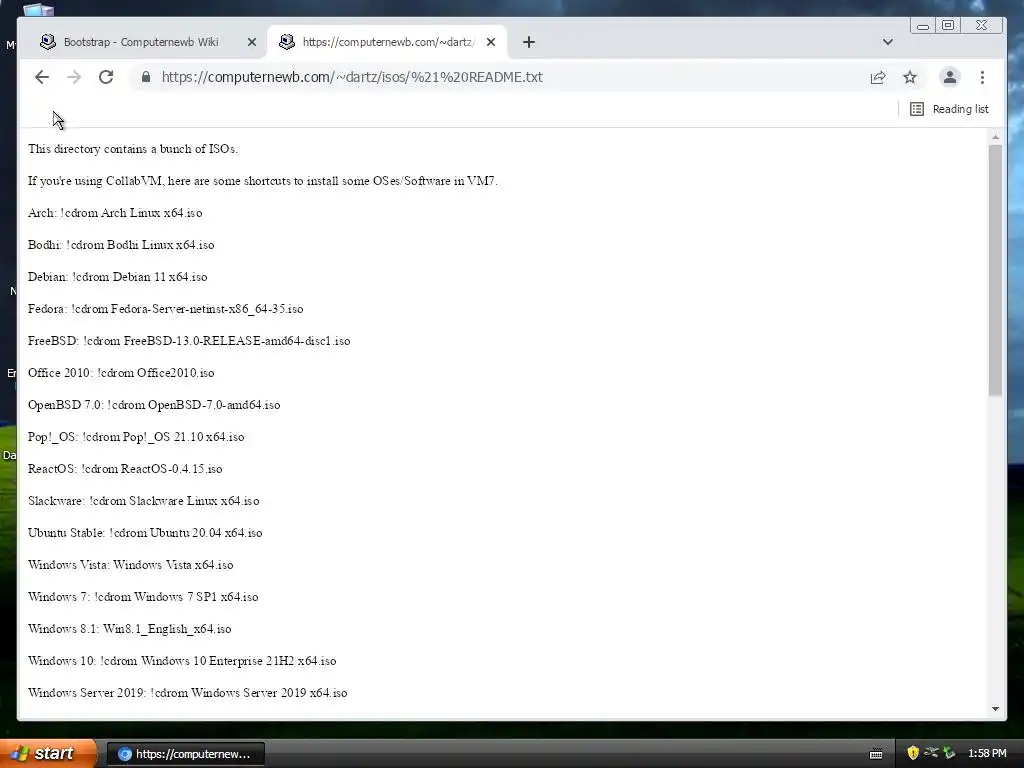This screenshot has width=1024, height=768.
Task: Click the Windows 7 SP1 x64.iso line
Action: (x=143, y=597)
